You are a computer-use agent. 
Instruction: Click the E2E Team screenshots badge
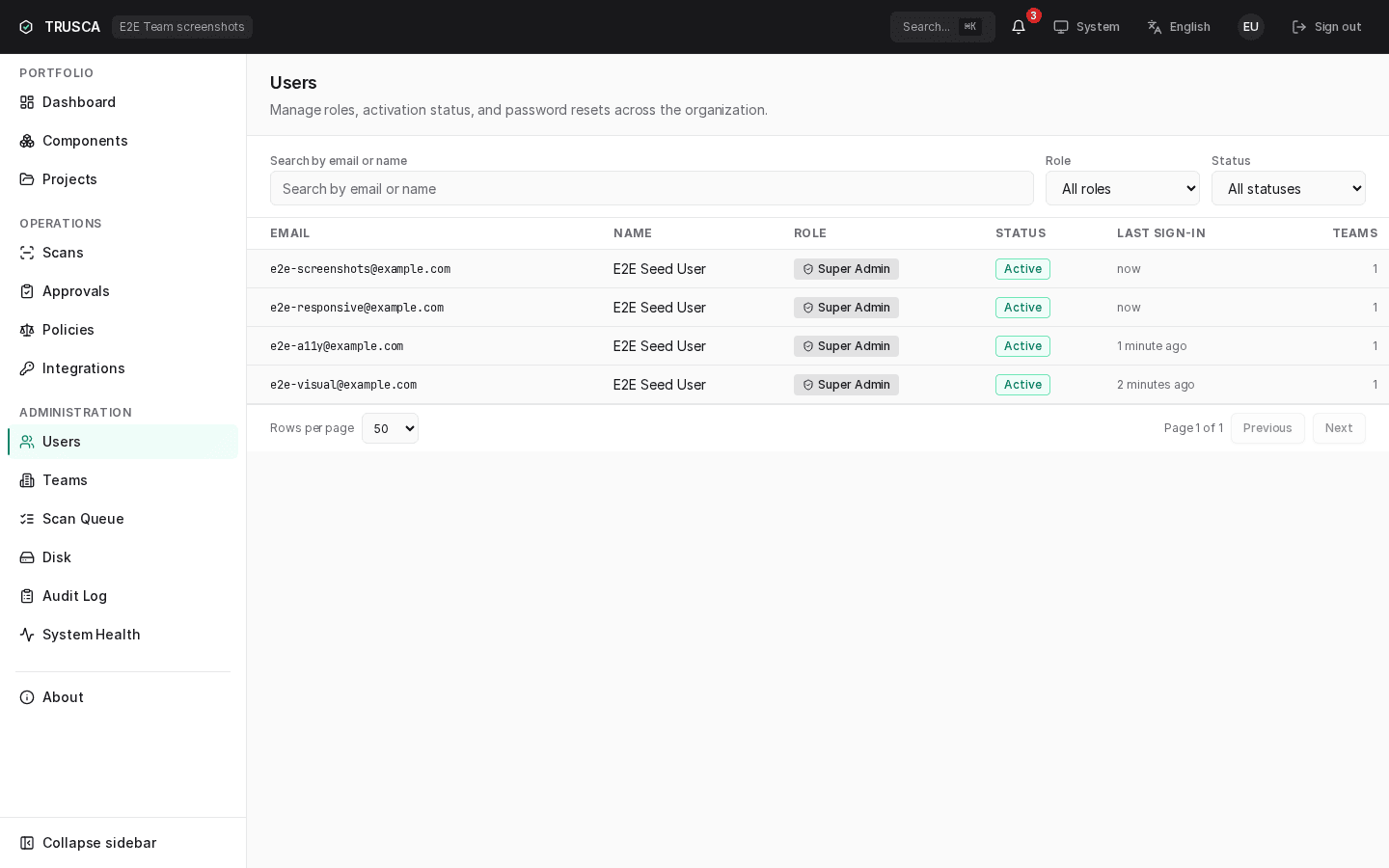pos(182,27)
